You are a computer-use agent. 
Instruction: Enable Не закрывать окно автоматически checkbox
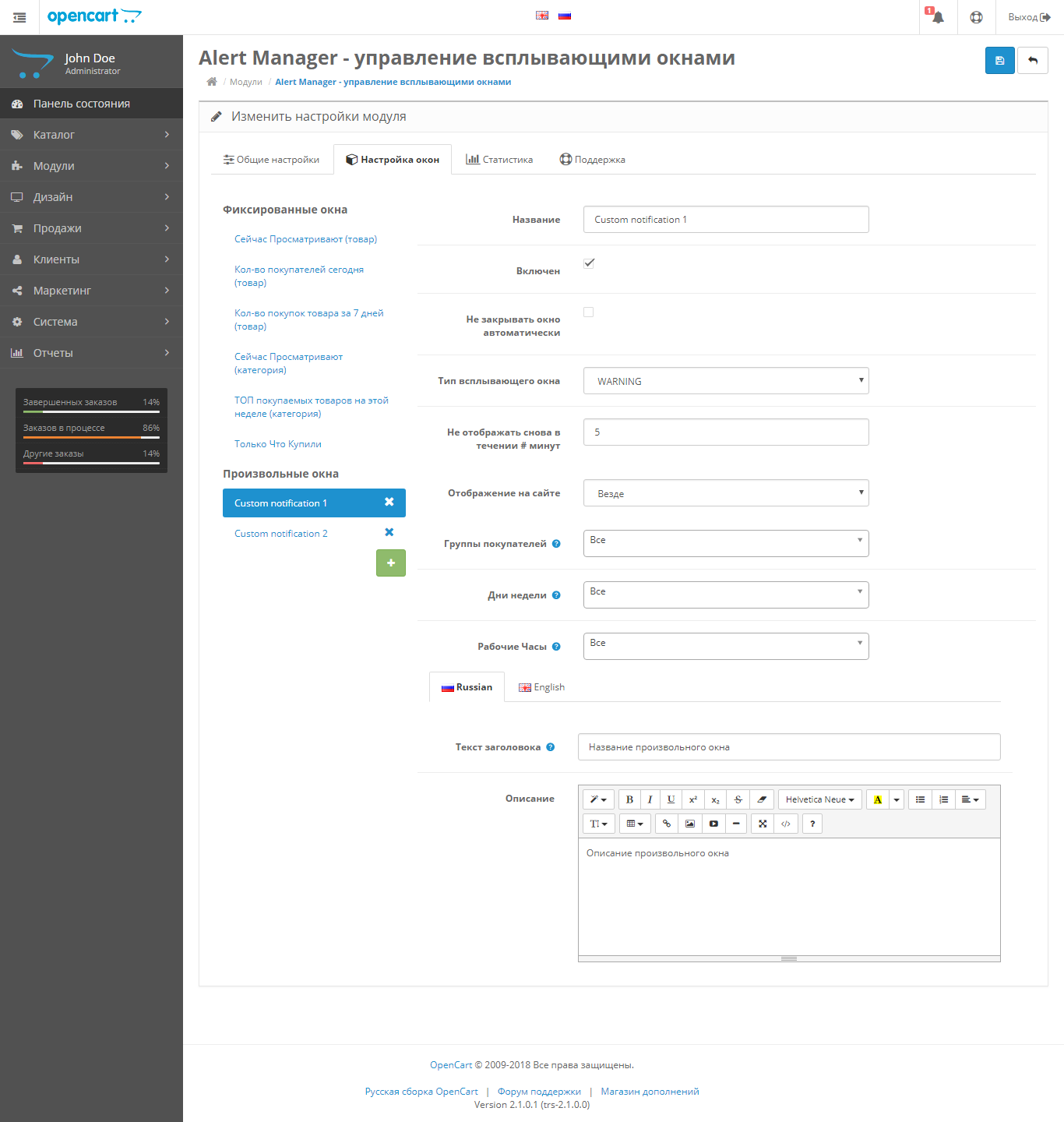[589, 312]
